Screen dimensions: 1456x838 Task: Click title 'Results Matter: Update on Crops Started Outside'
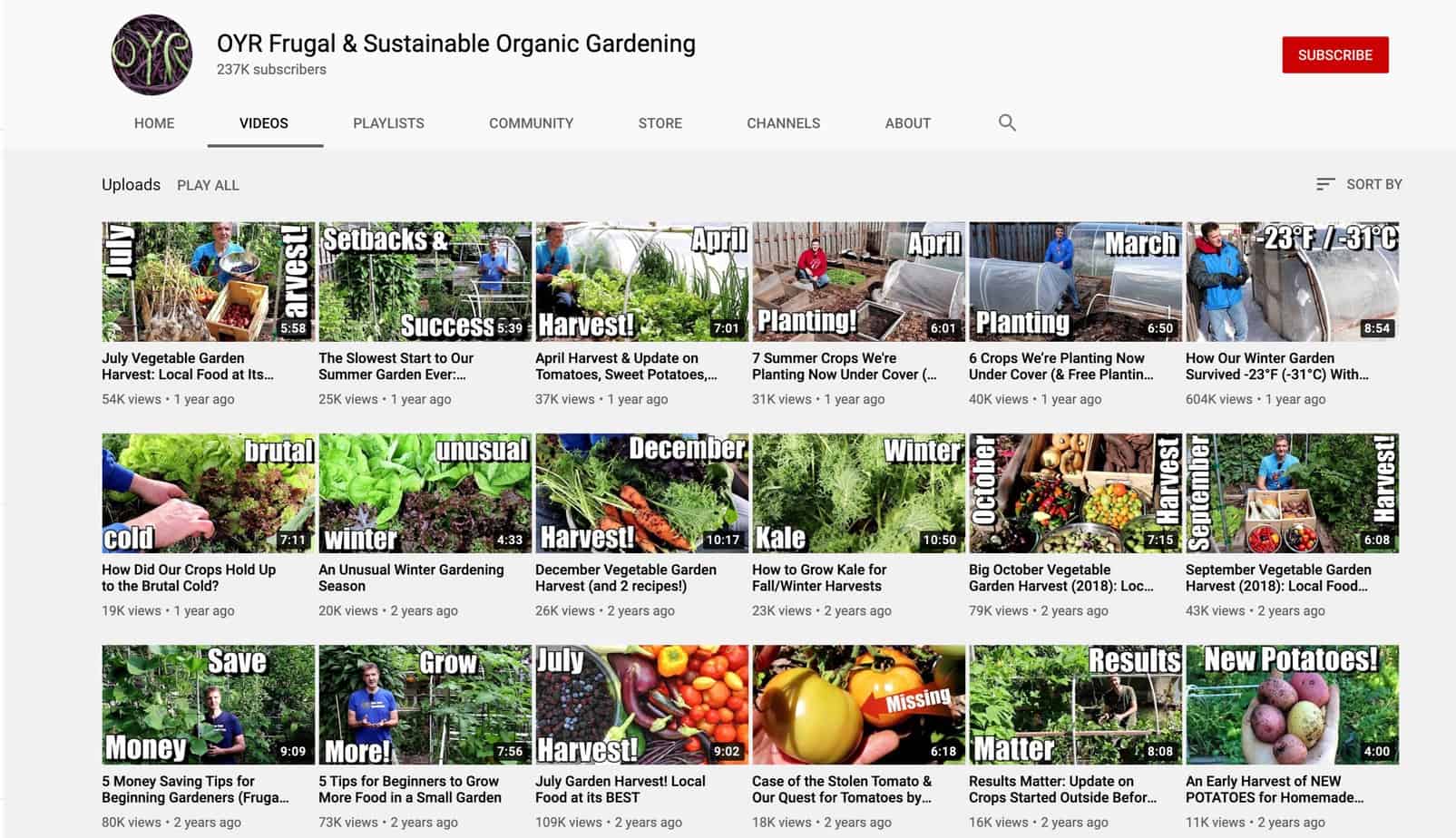(1062, 789)
